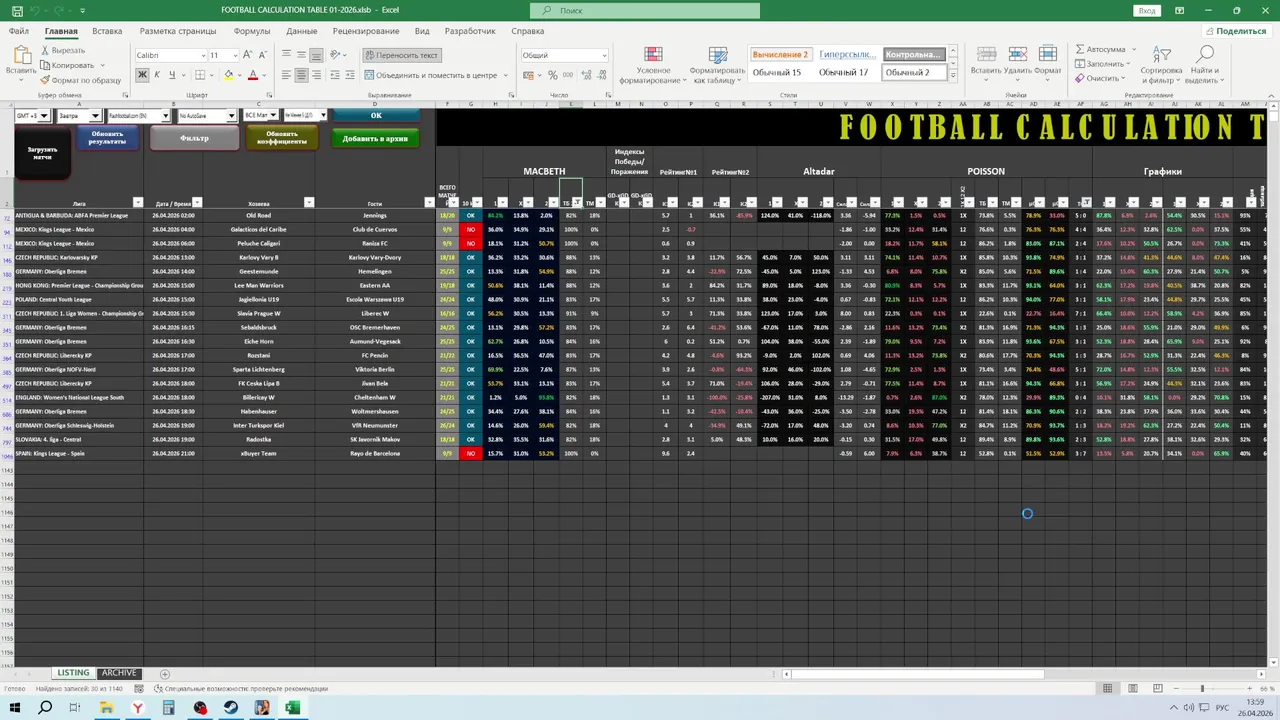Viewport: 1280px width, 720px height.
Task: Cut selection with Вырезать scissors
Action: tap(62, 50)
